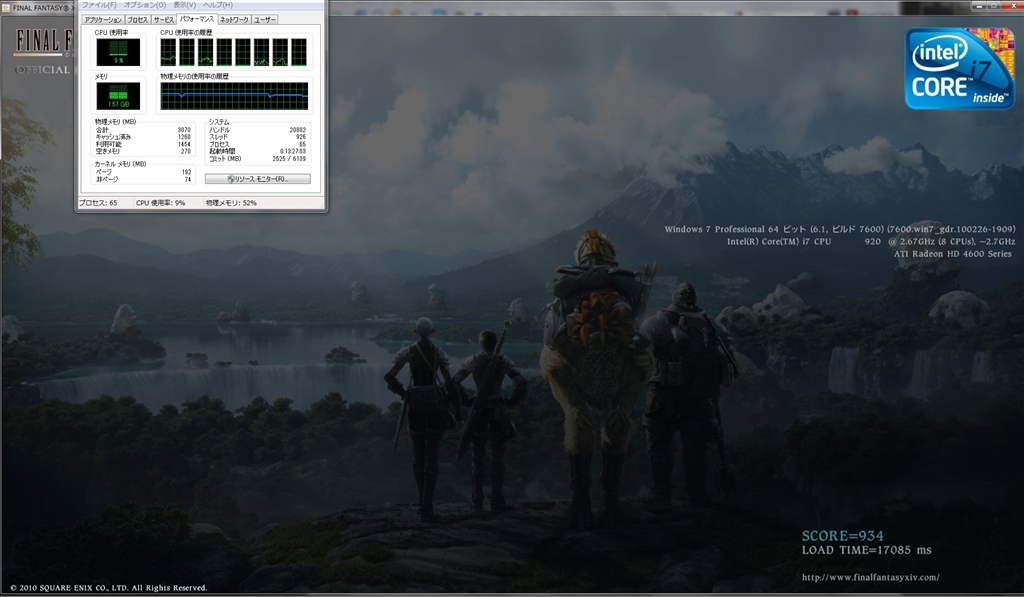This screenshot has width=1024, height=597.
Task: Open the 表示(V) menu
Action: click(184, 5)
